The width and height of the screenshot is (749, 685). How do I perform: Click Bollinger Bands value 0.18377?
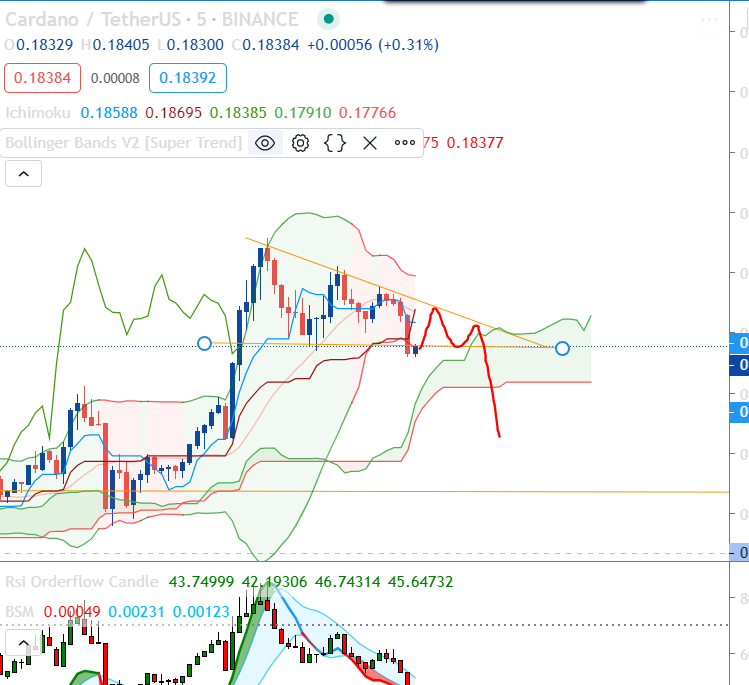click(x=475, y=142)
